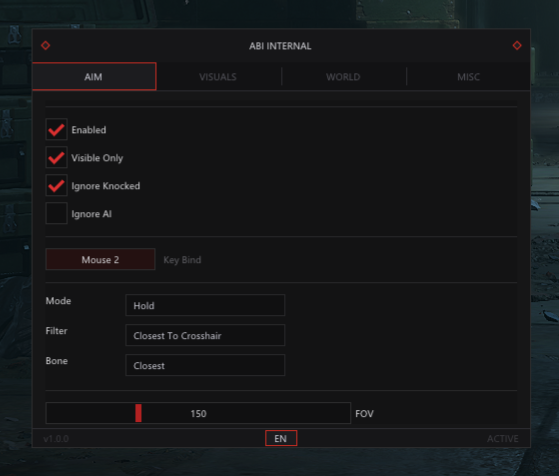The image size is (559, 476).
Task: Uncheck the Enabled checkbox
Action: click(x=56, y=129)
